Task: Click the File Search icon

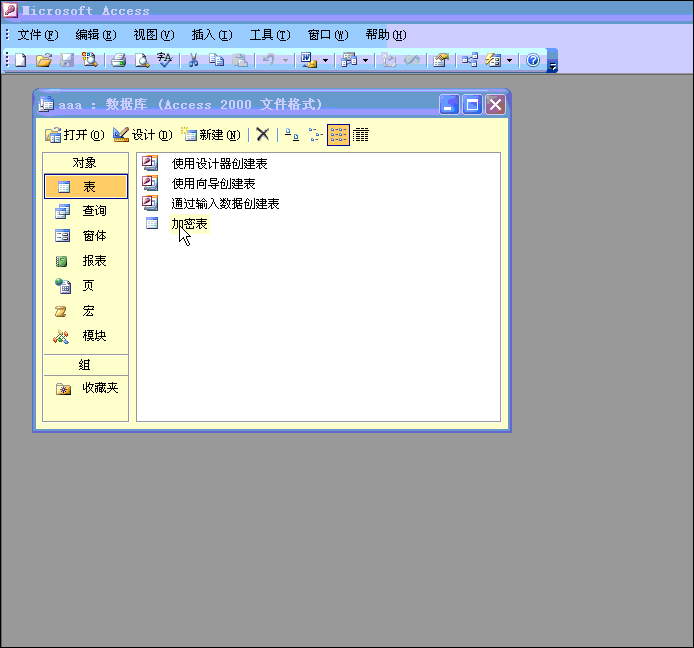Action: (x=89, y=60)
